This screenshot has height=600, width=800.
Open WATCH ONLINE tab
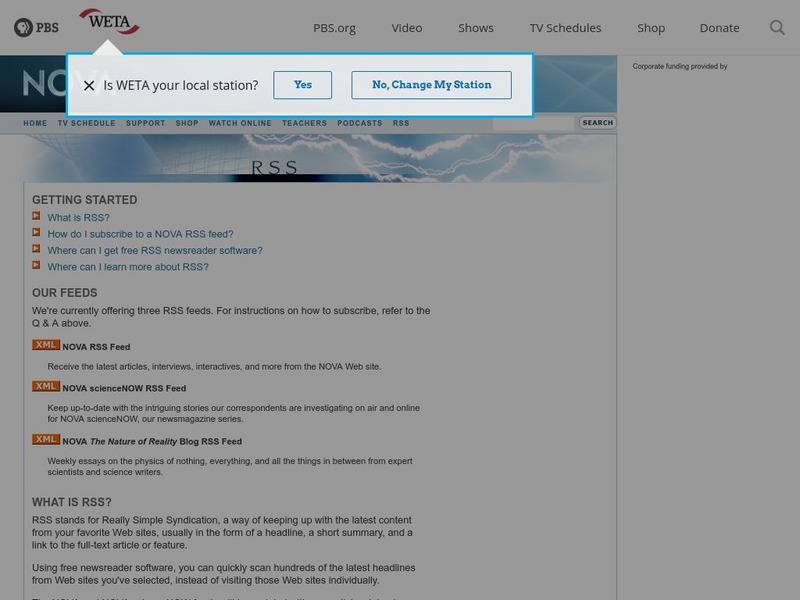[240, 123]
